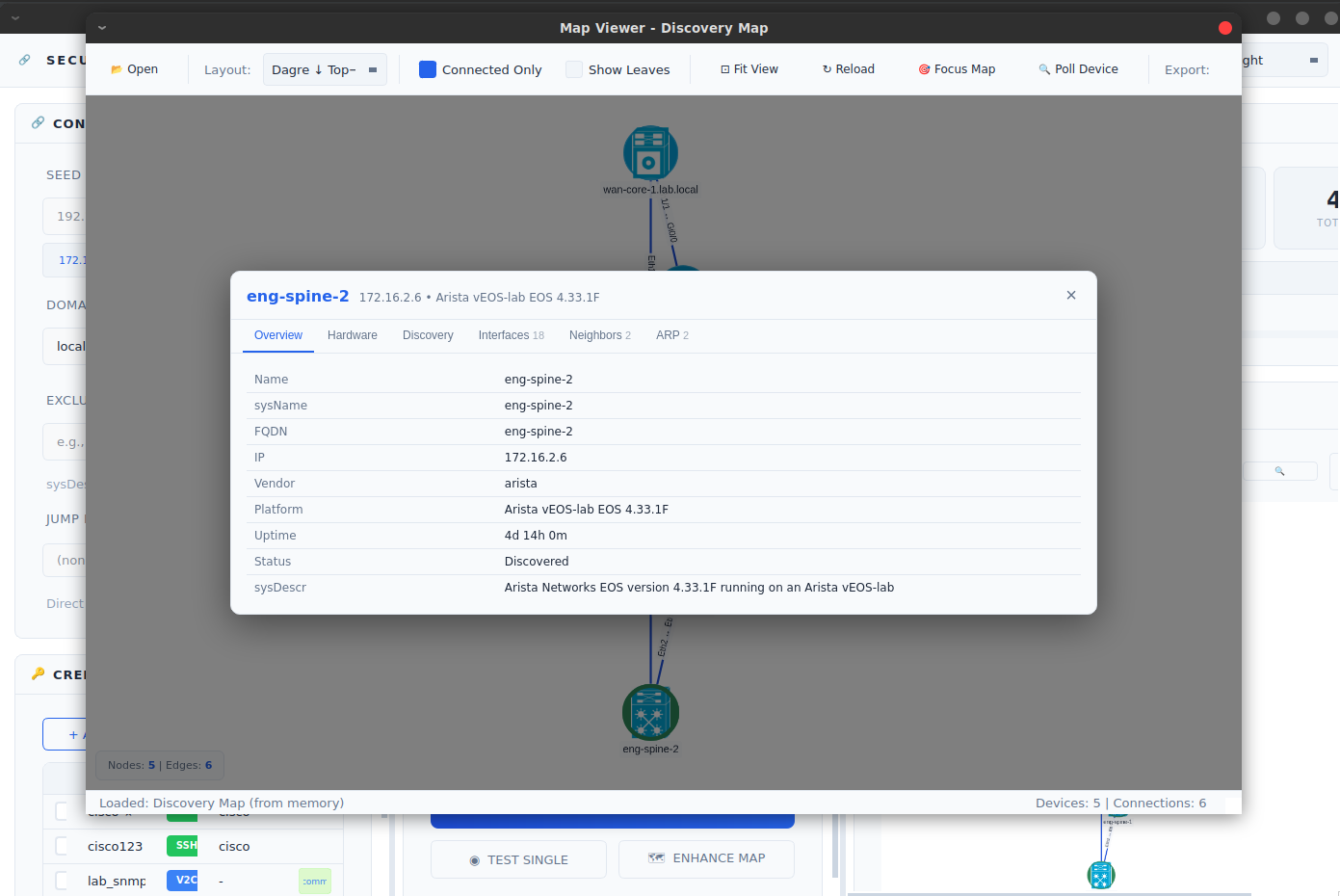The image size is (1340, 896).
Task: Open the theme dropdown in background window
Action: (x=1284, y=60)
